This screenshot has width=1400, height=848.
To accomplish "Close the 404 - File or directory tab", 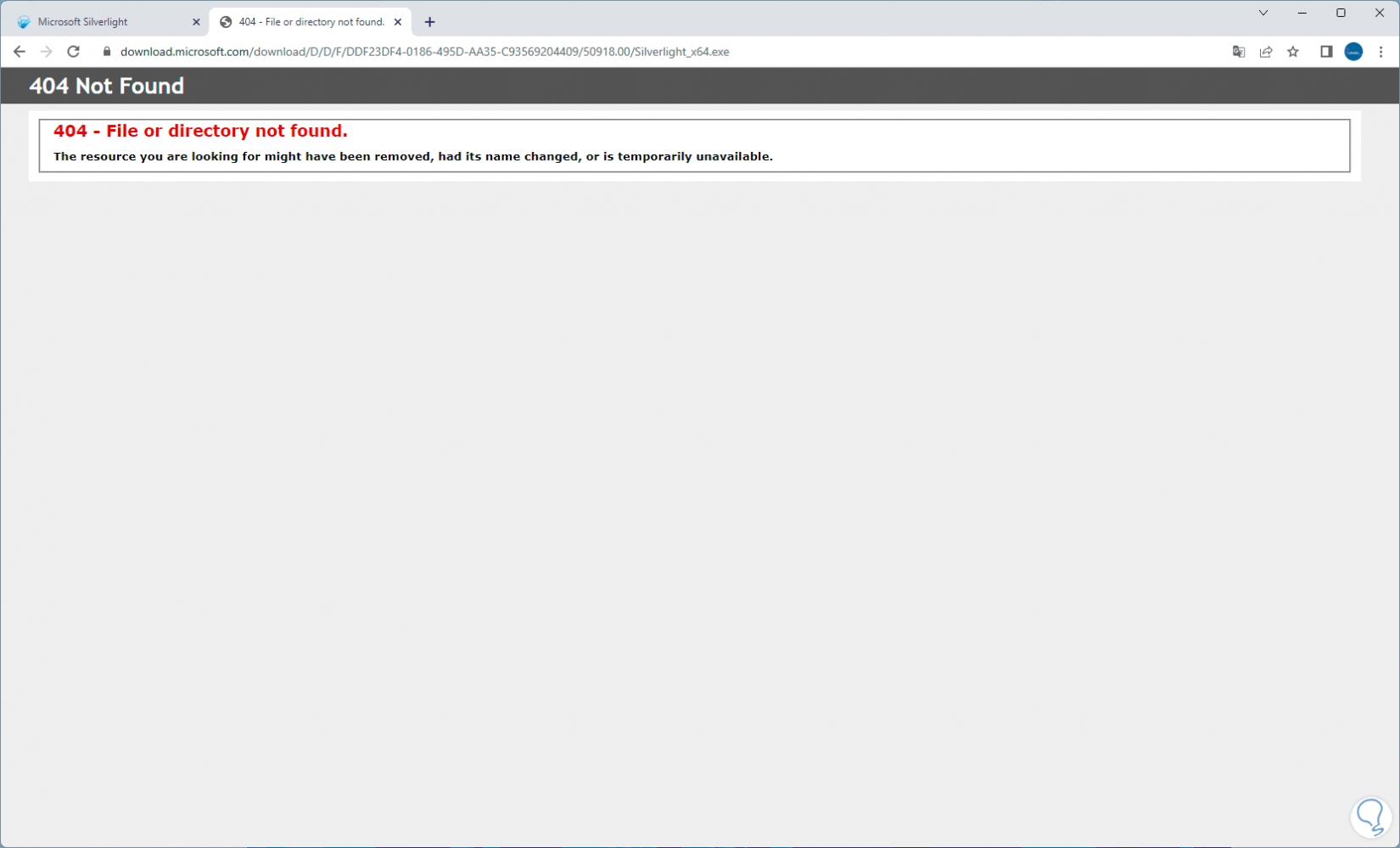I will click(x=398, y=22).
